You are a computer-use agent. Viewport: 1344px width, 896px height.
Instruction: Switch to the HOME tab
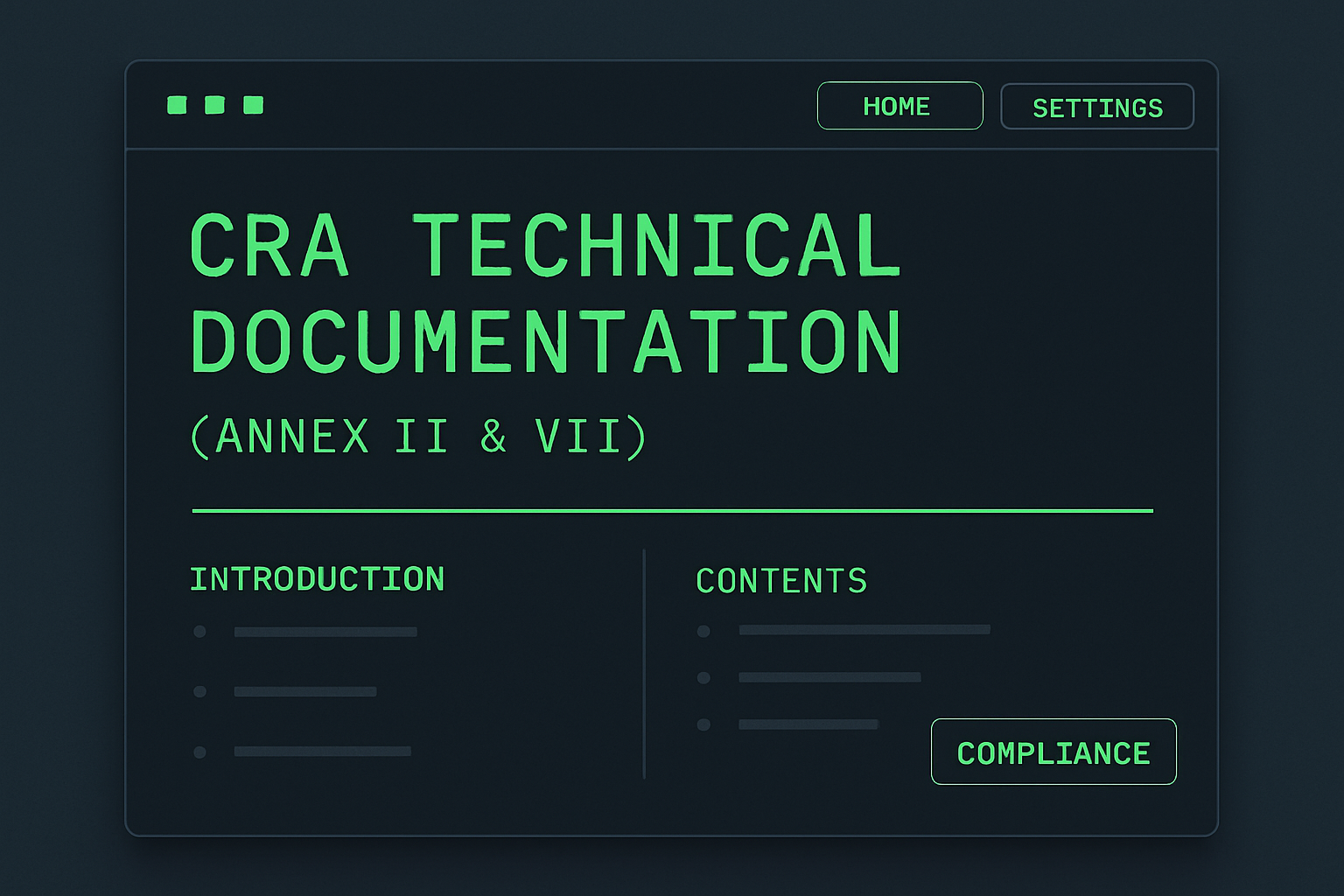899,106
